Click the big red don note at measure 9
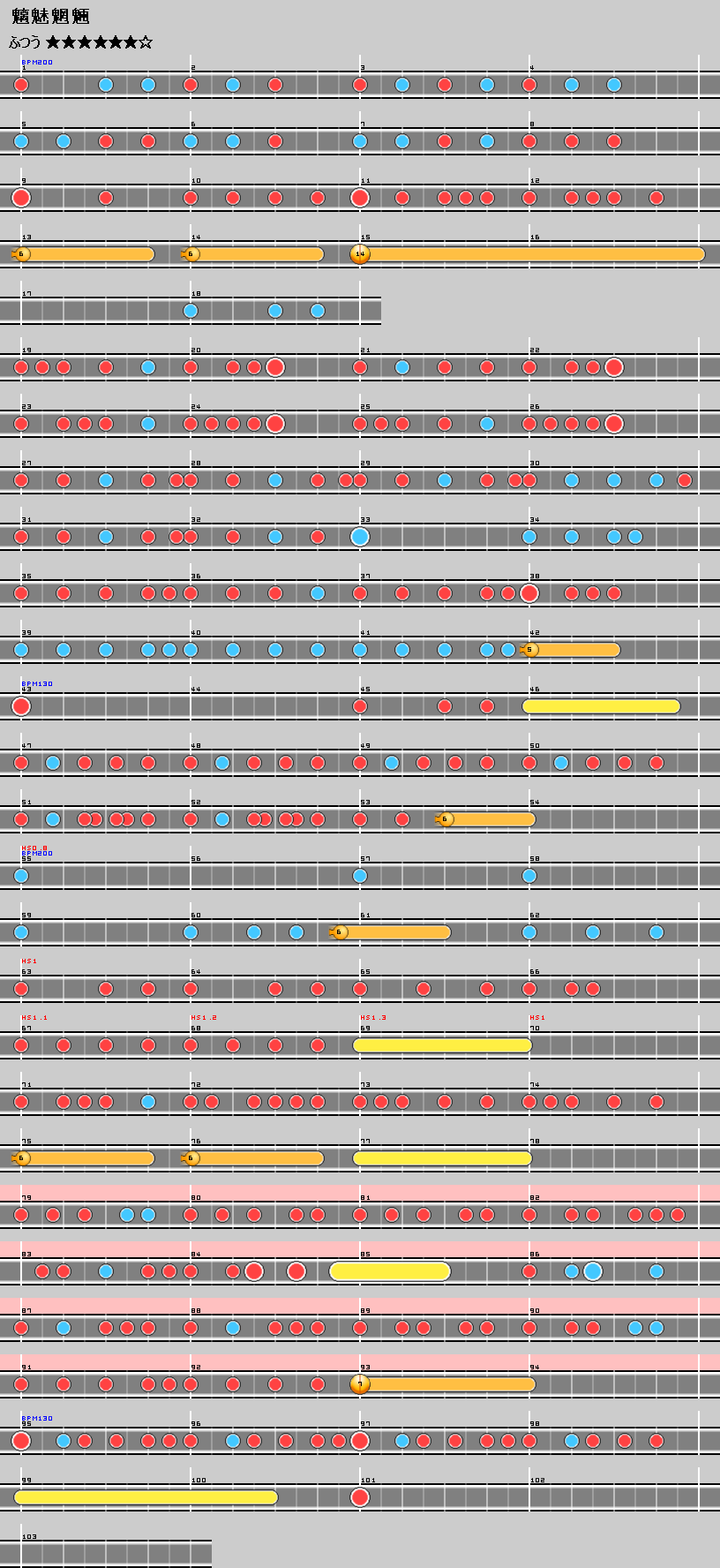 pyautogui.click(x=21, y=198)
